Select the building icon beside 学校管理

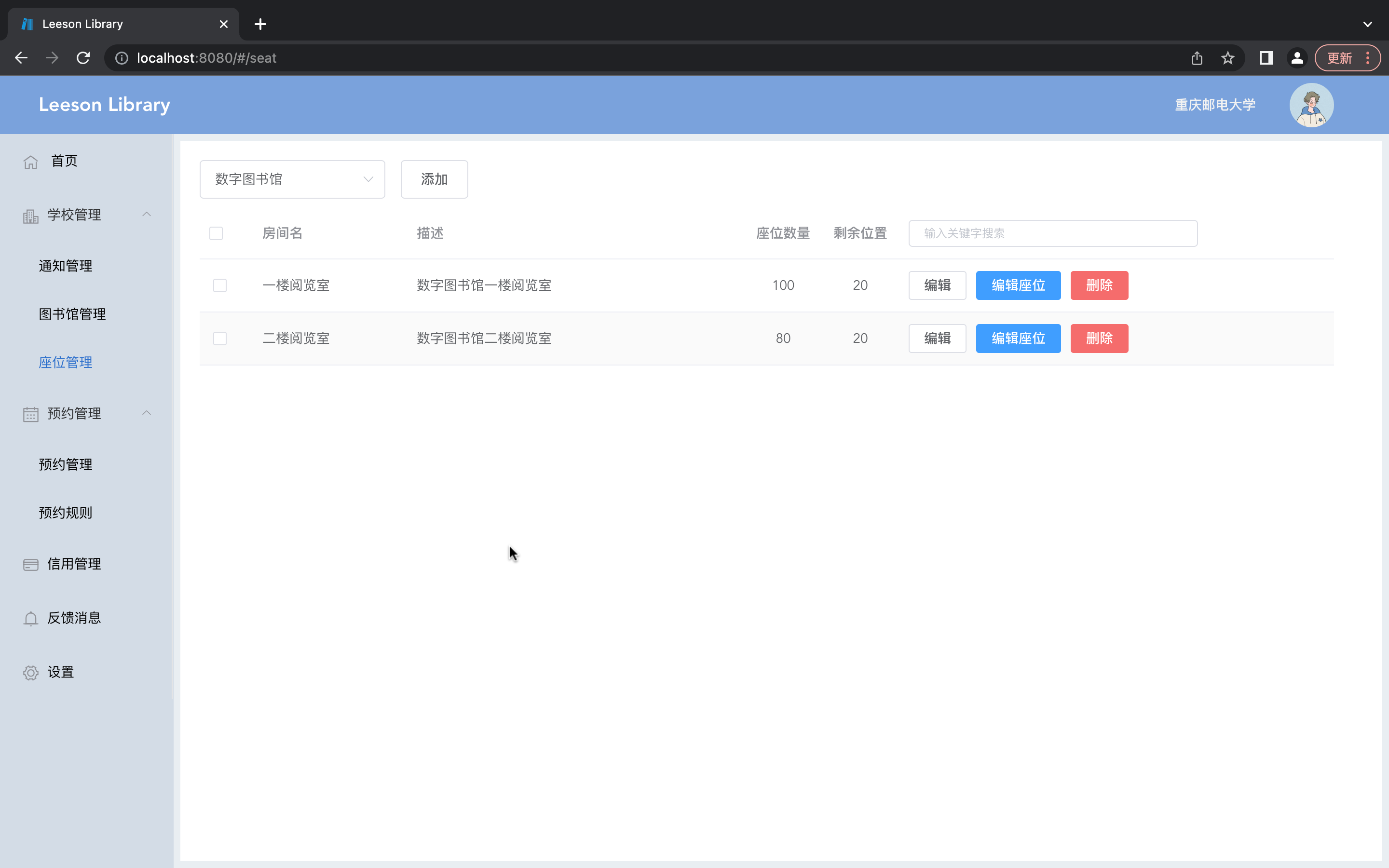(30, 215)
